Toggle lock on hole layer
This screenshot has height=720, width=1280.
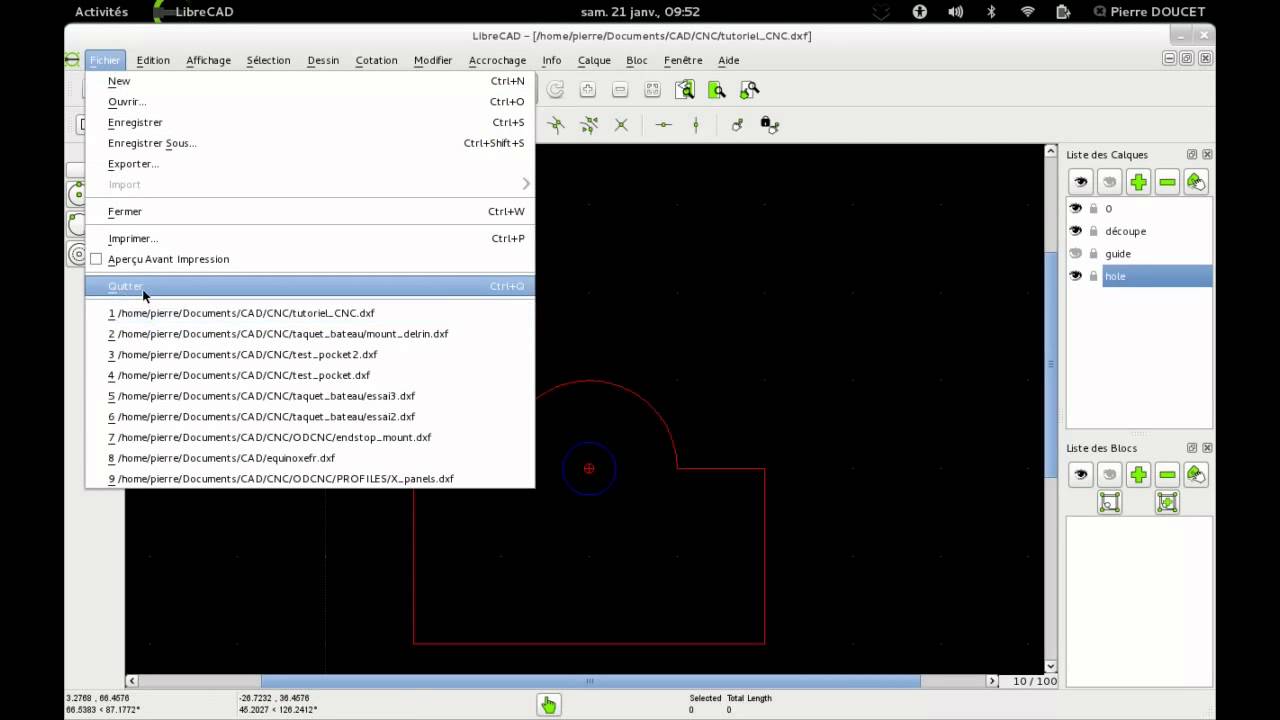pos(1093,276)
